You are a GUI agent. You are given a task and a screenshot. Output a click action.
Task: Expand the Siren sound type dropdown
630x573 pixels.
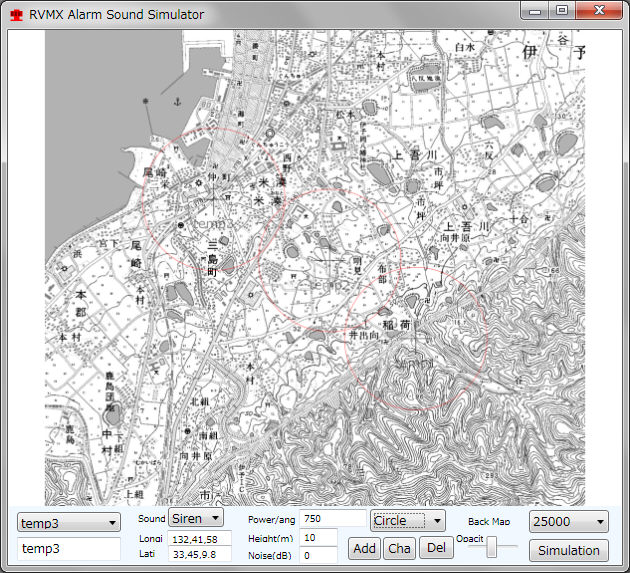(x=196, y=518)
